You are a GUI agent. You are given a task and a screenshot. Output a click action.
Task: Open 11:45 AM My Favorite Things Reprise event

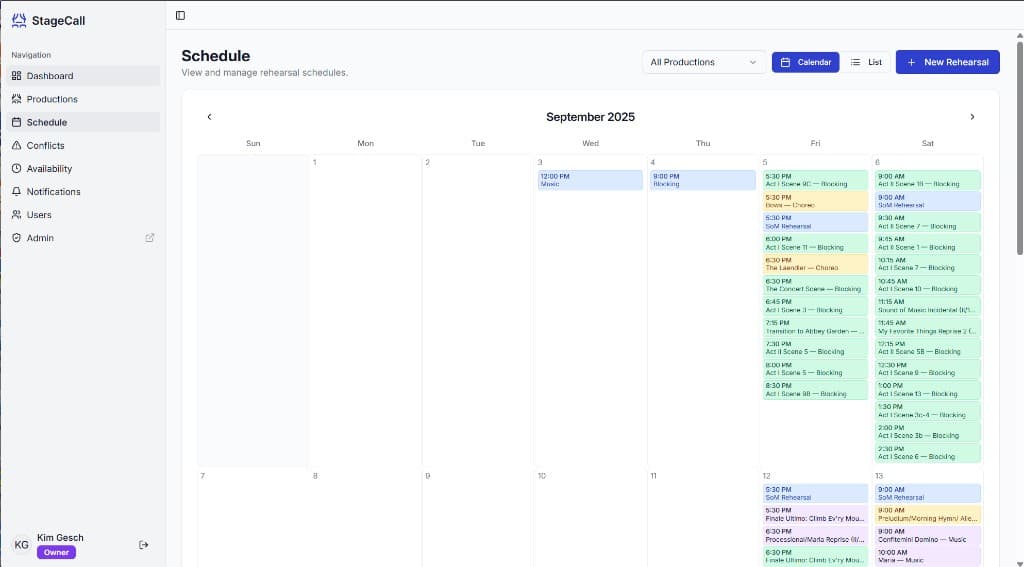click(x=928, y=327)
